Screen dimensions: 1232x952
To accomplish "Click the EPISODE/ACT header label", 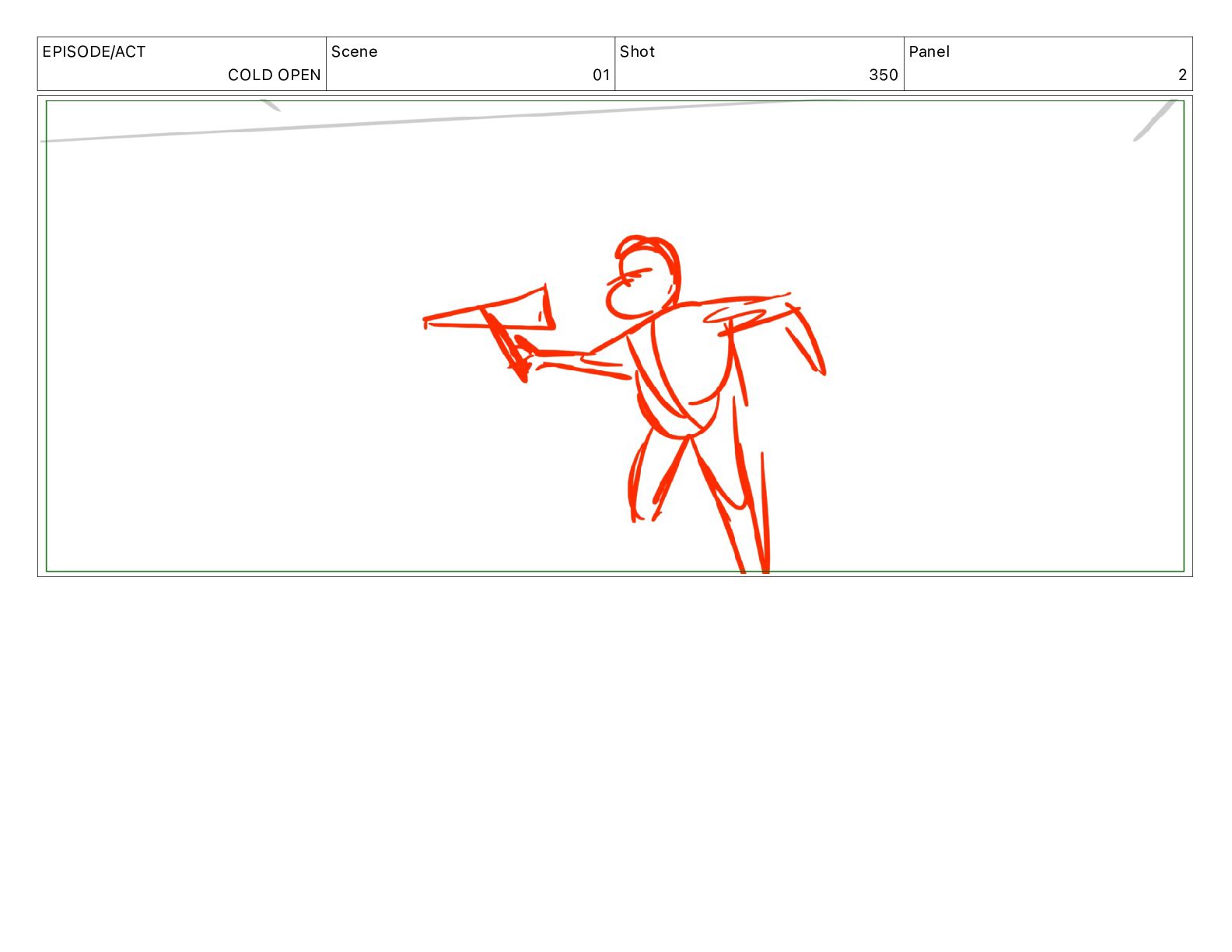I will 93,52.
